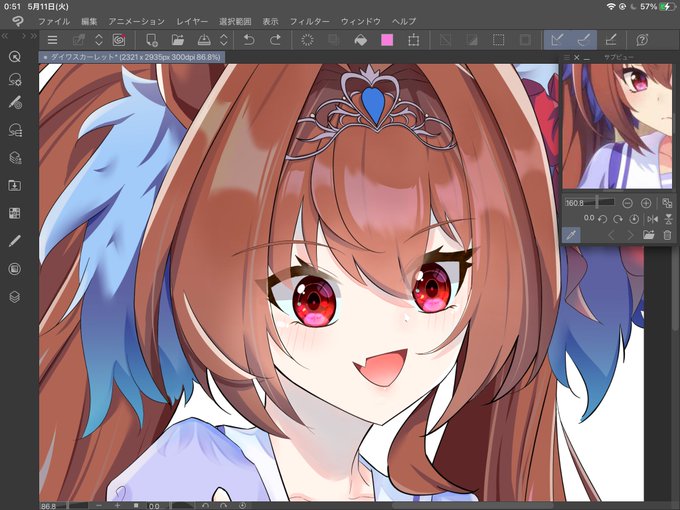Toggle the Sub View eyedropper auto-switch
This screenshot has width=680, height=510.
click(x=571, y=235)
